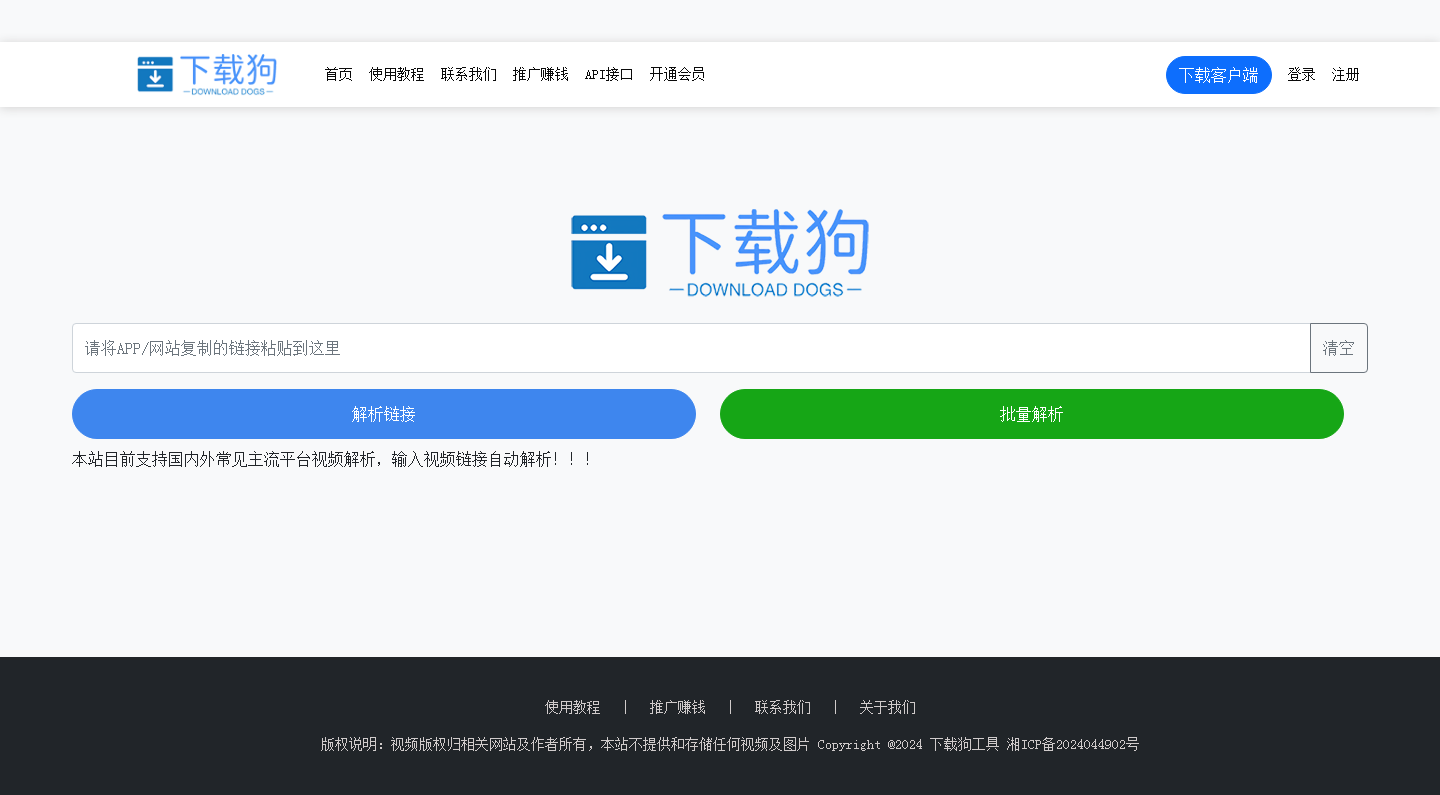The height and width of the screenshot is (795, 1440).
Task: Click the 下载客户端 button
Action: coord(1218,74)
